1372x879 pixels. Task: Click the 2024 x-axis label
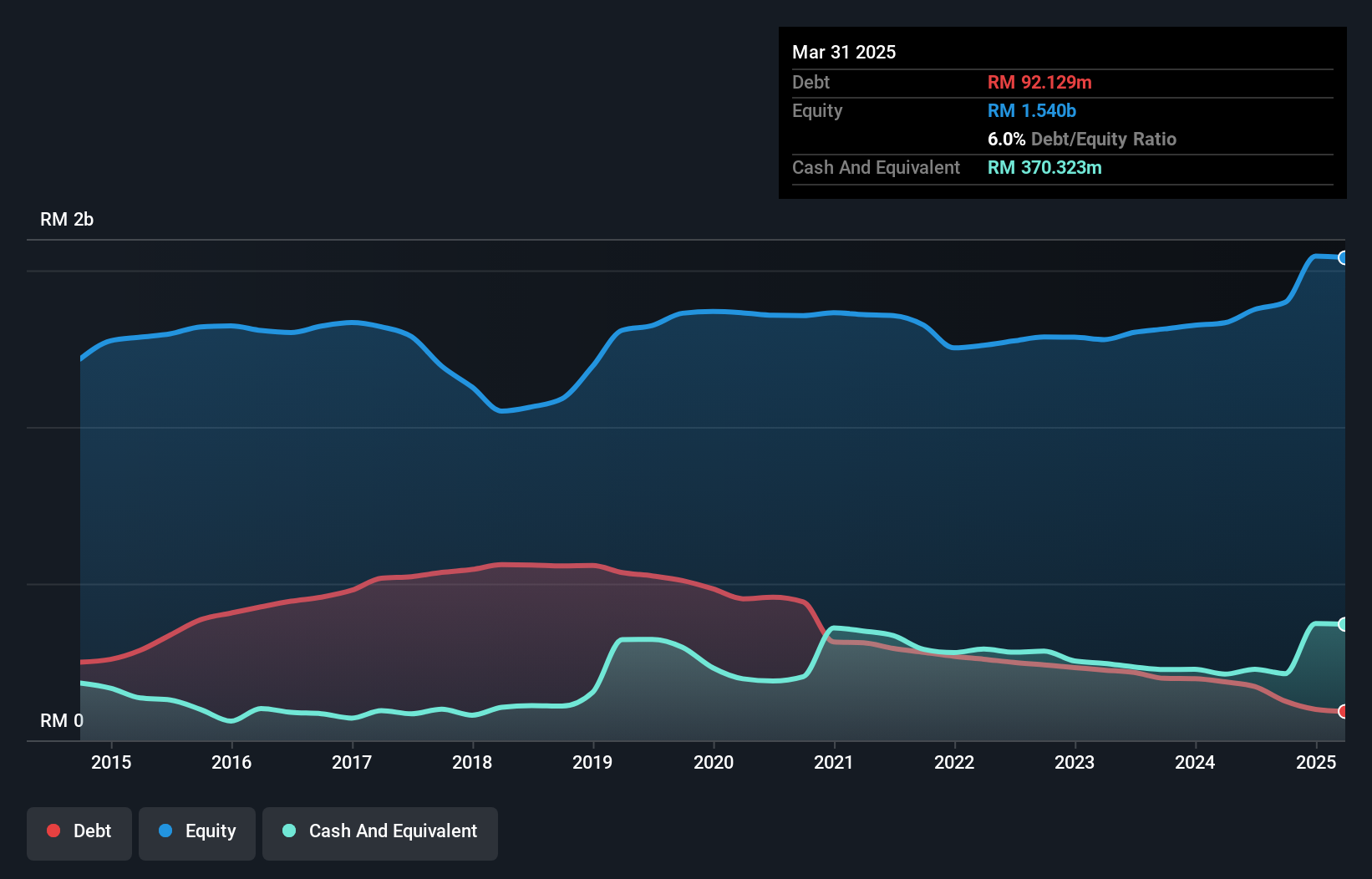click(1195, 762)
